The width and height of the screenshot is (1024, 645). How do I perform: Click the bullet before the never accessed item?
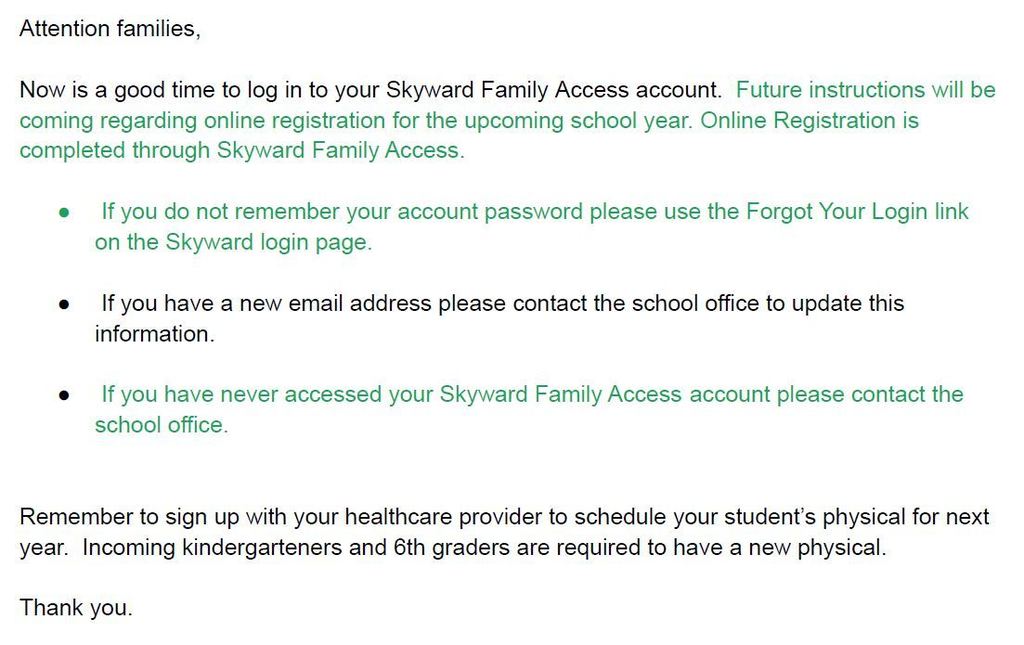pyautogui.click(x=64, y=395)
